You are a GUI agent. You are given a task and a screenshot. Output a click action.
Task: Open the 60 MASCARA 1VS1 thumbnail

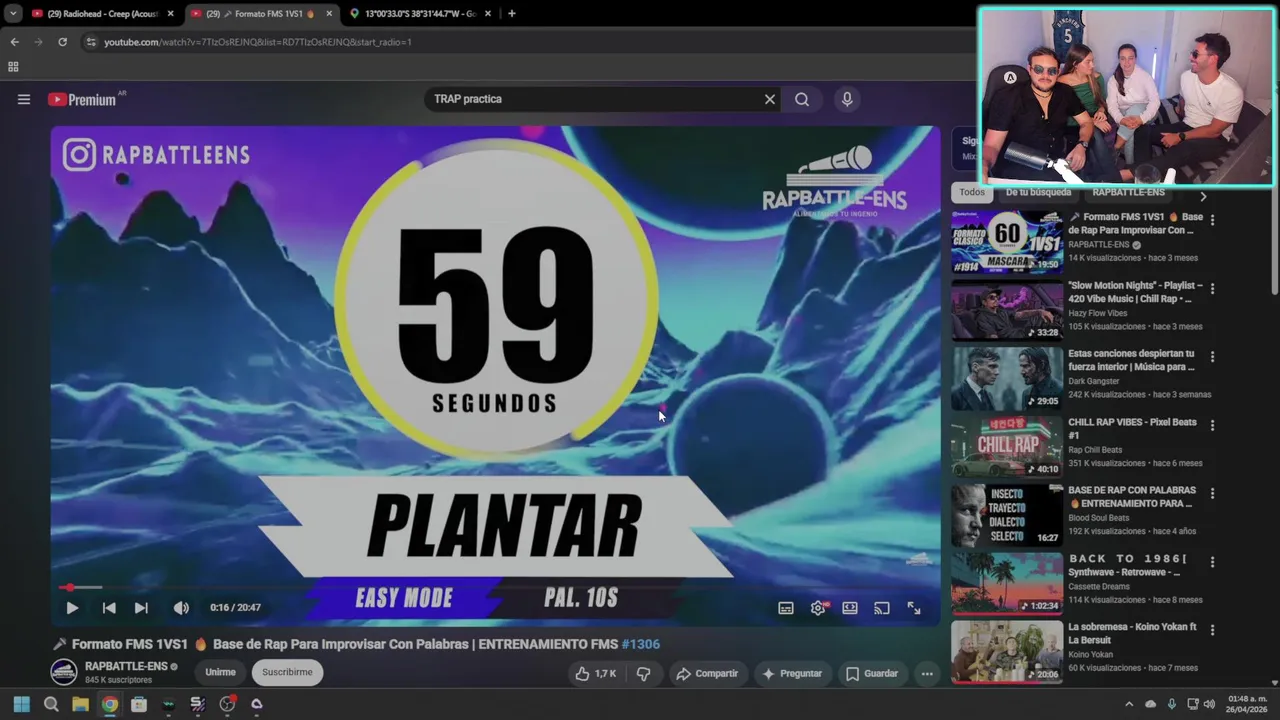(x=1006, y=242)
